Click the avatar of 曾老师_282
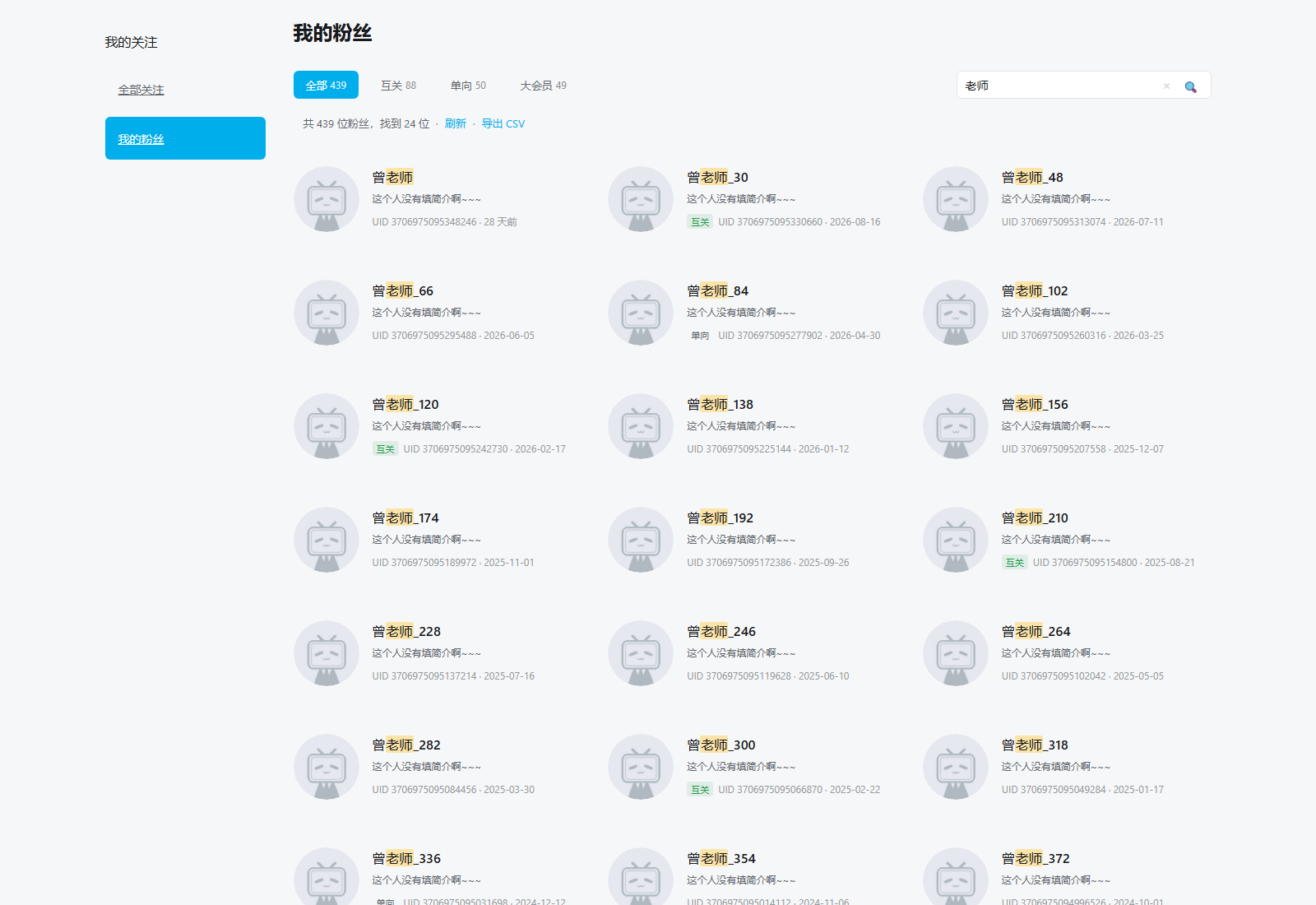1316x905 pixels. pyautogui.click(x=327, y=767)
